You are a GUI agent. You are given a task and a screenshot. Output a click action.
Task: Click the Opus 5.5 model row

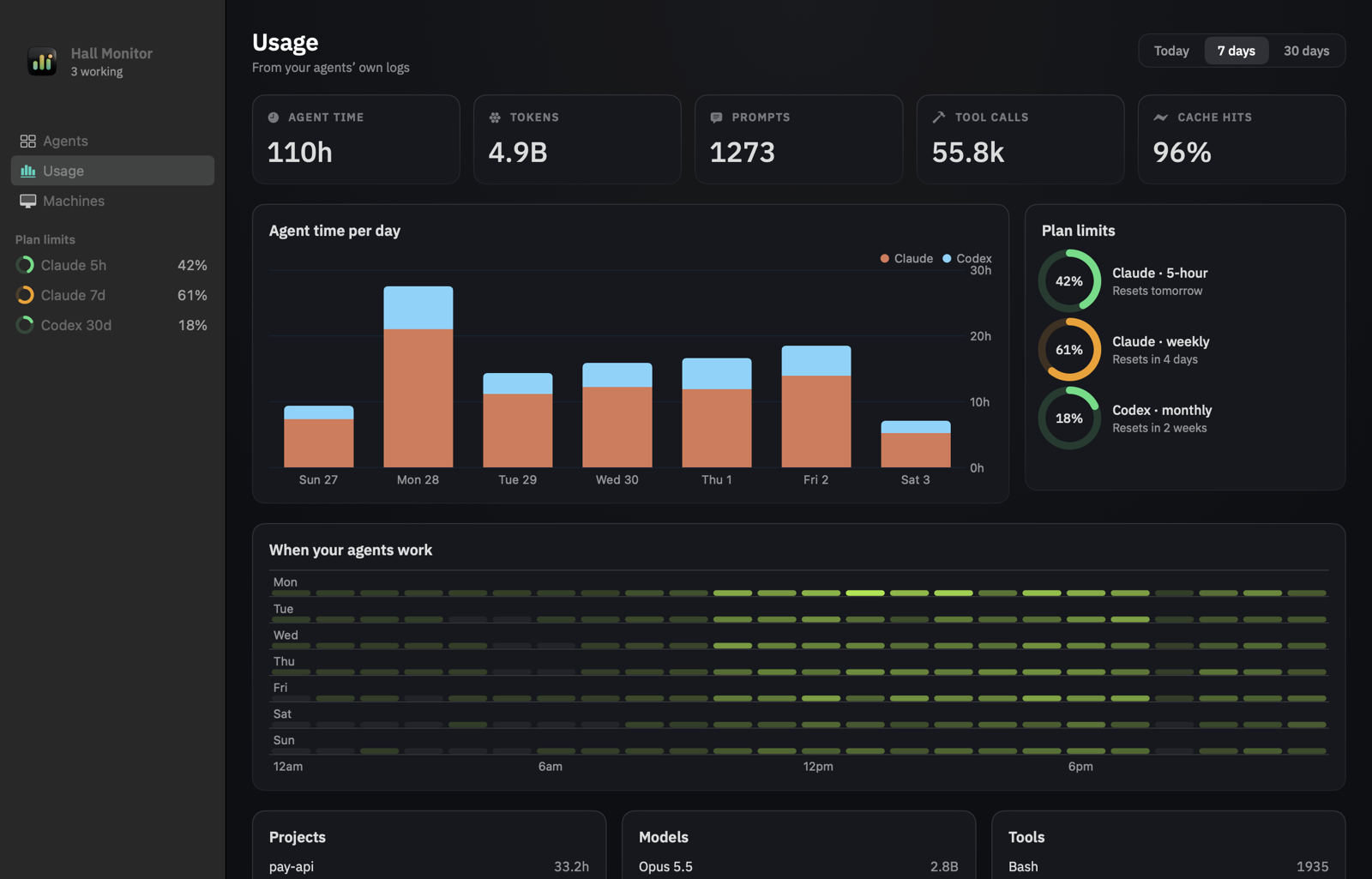[798, 866]
